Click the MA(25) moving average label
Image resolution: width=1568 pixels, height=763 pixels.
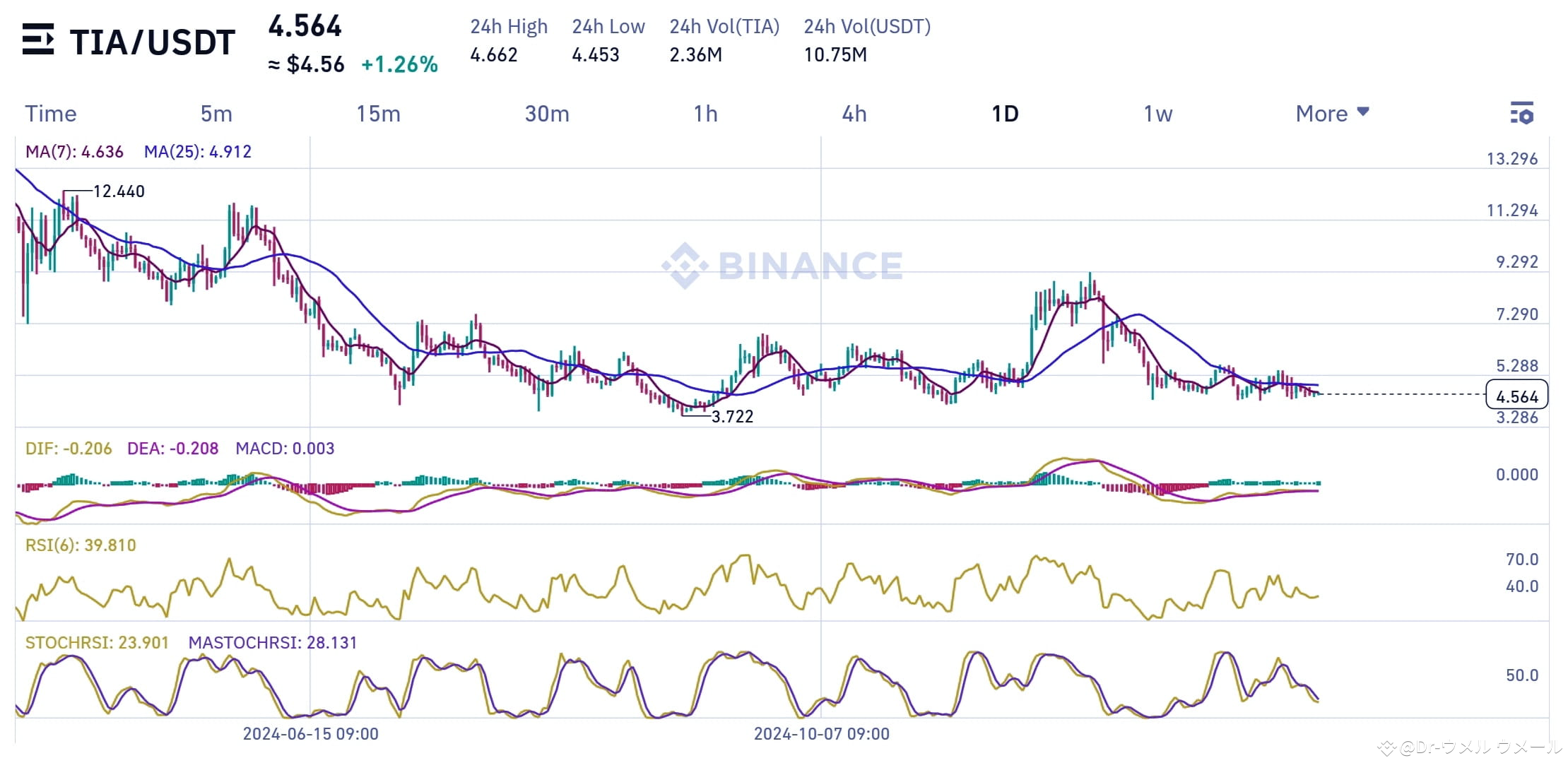pyautogui.click(x=198, y=150)
